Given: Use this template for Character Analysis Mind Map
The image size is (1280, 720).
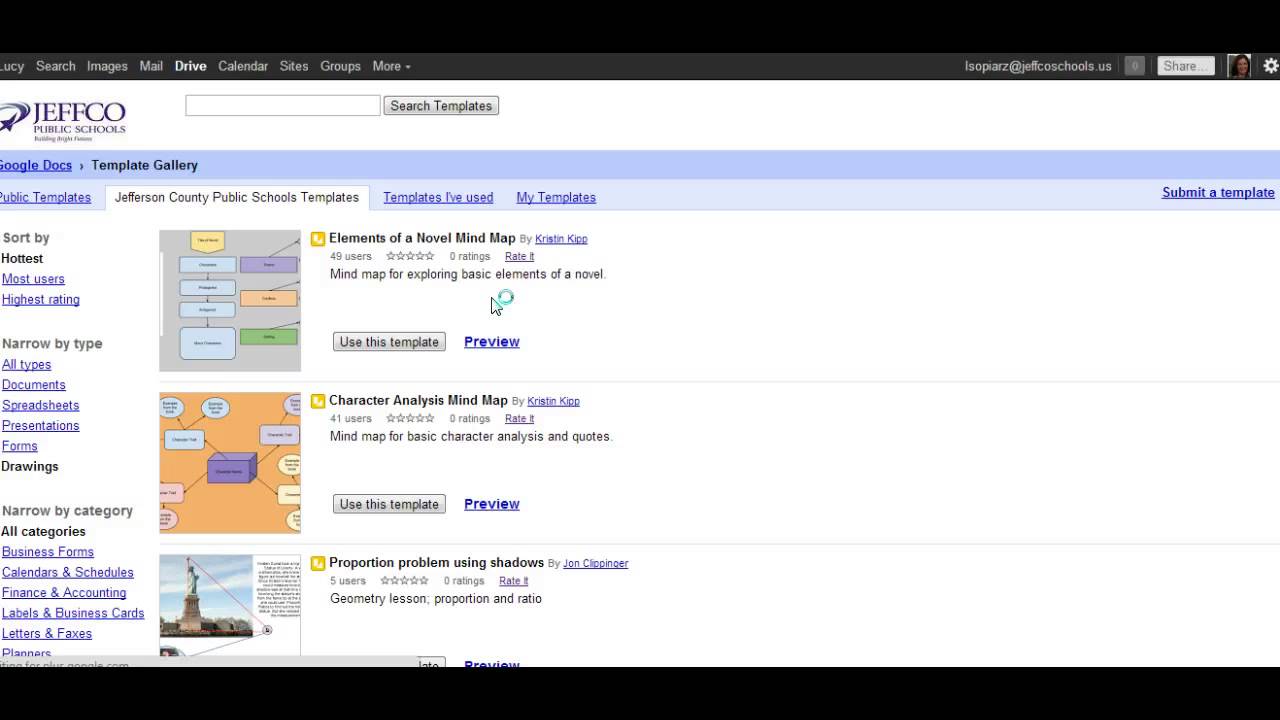Looking at the screenshot, I should (x=389, y=504).
